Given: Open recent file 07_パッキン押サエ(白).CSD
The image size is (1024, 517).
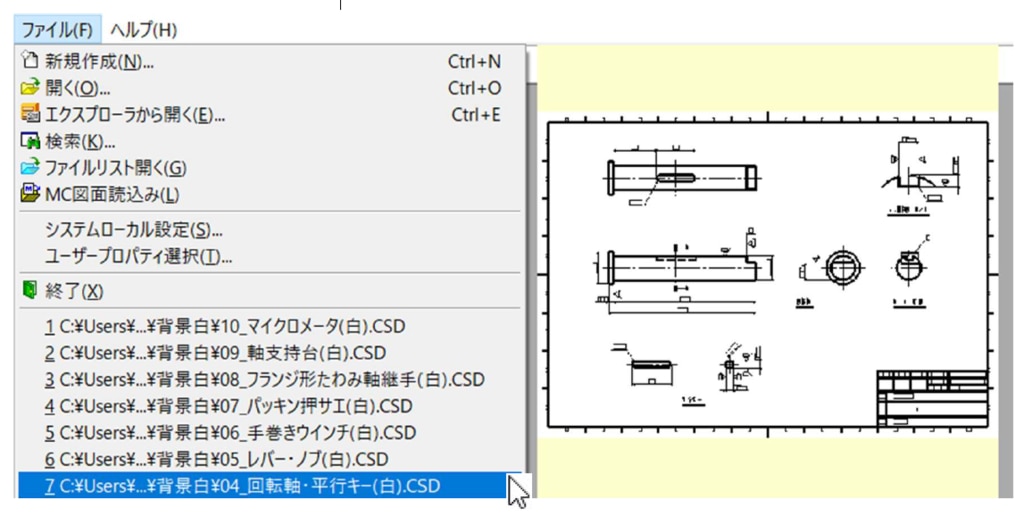Looking at the screenshot, I should pyautogui.click(x=270, y=406).
